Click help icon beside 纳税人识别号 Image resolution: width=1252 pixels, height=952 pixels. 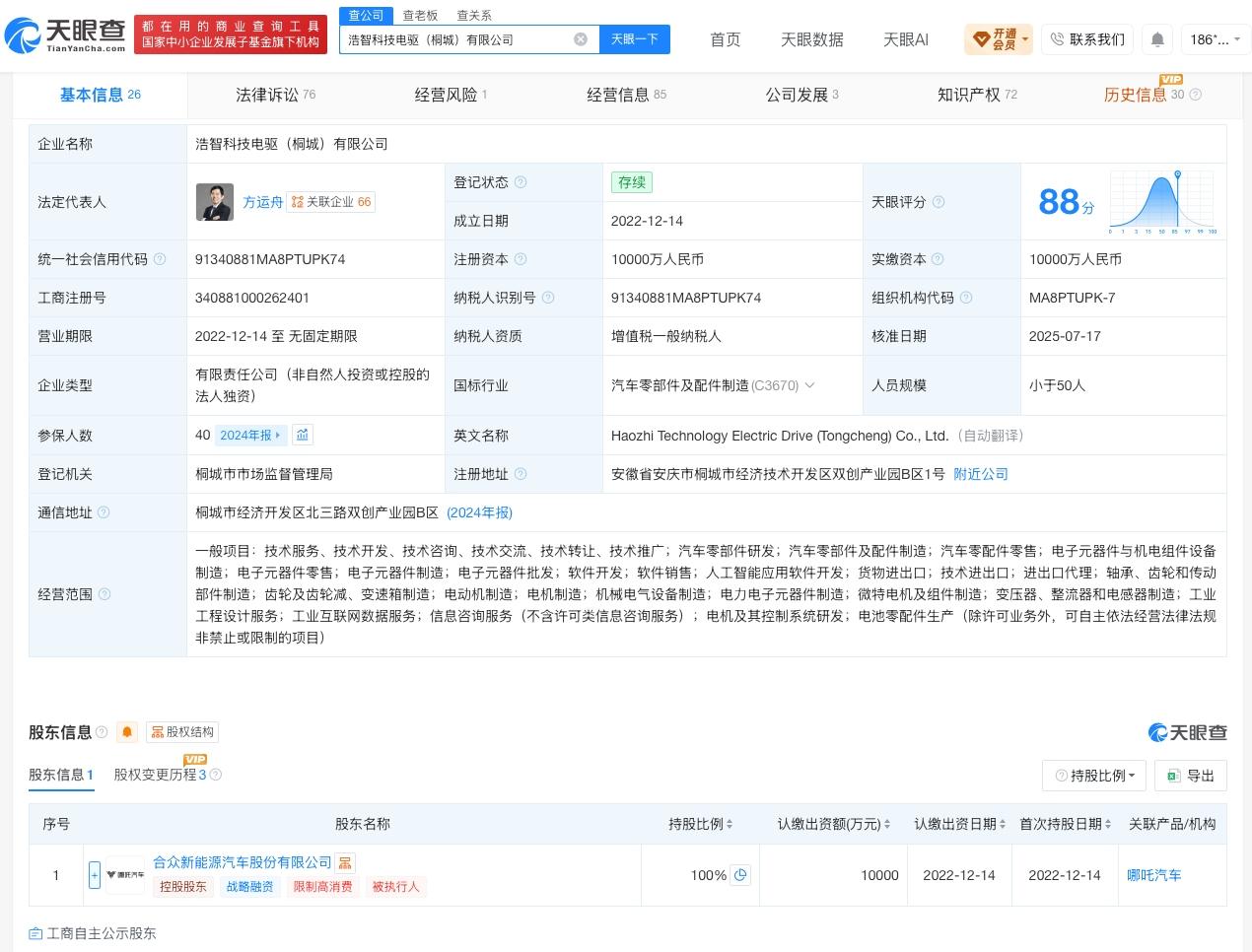tap(548, 298)
